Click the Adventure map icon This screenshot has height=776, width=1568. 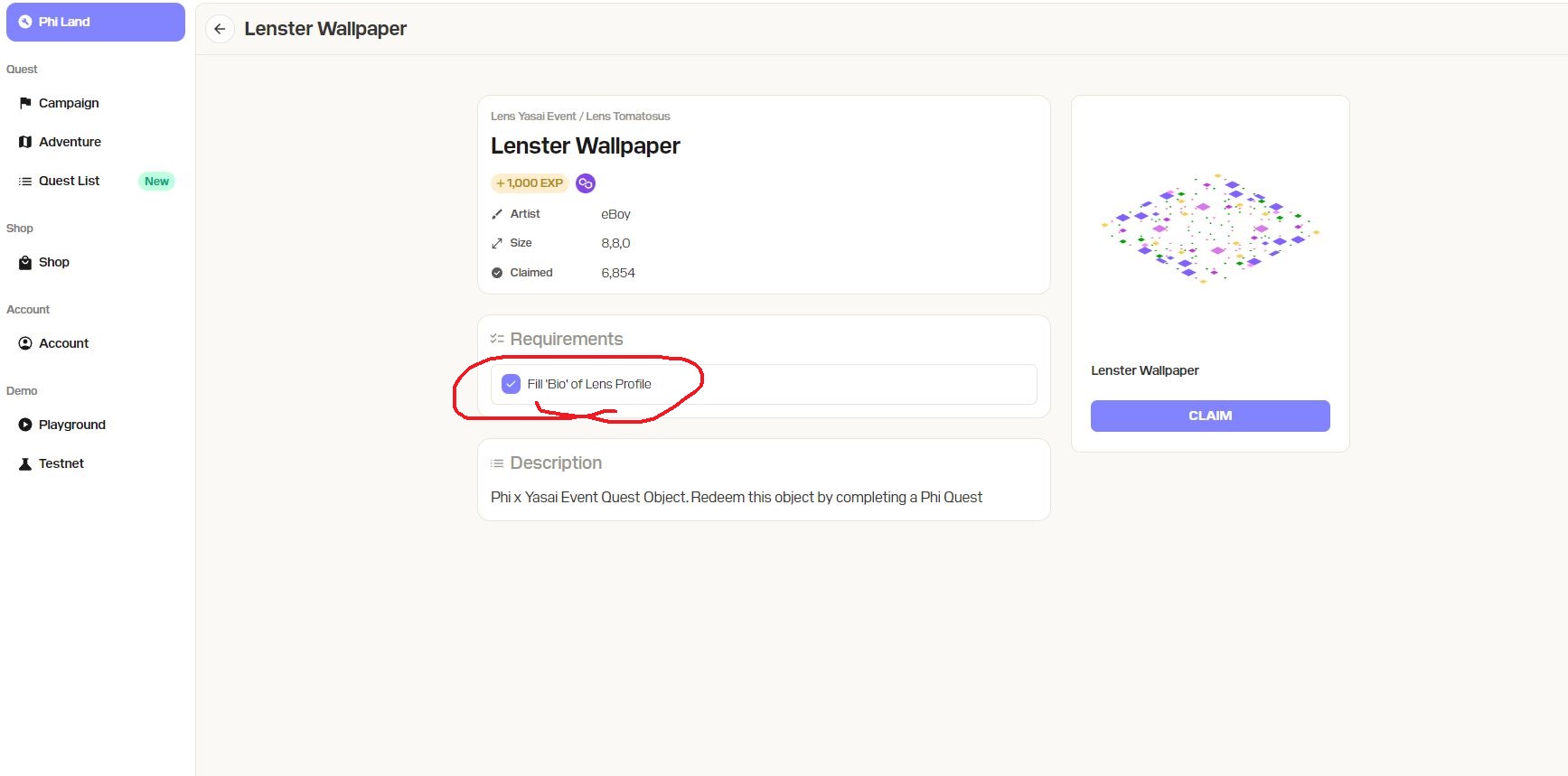pos(25,142)
